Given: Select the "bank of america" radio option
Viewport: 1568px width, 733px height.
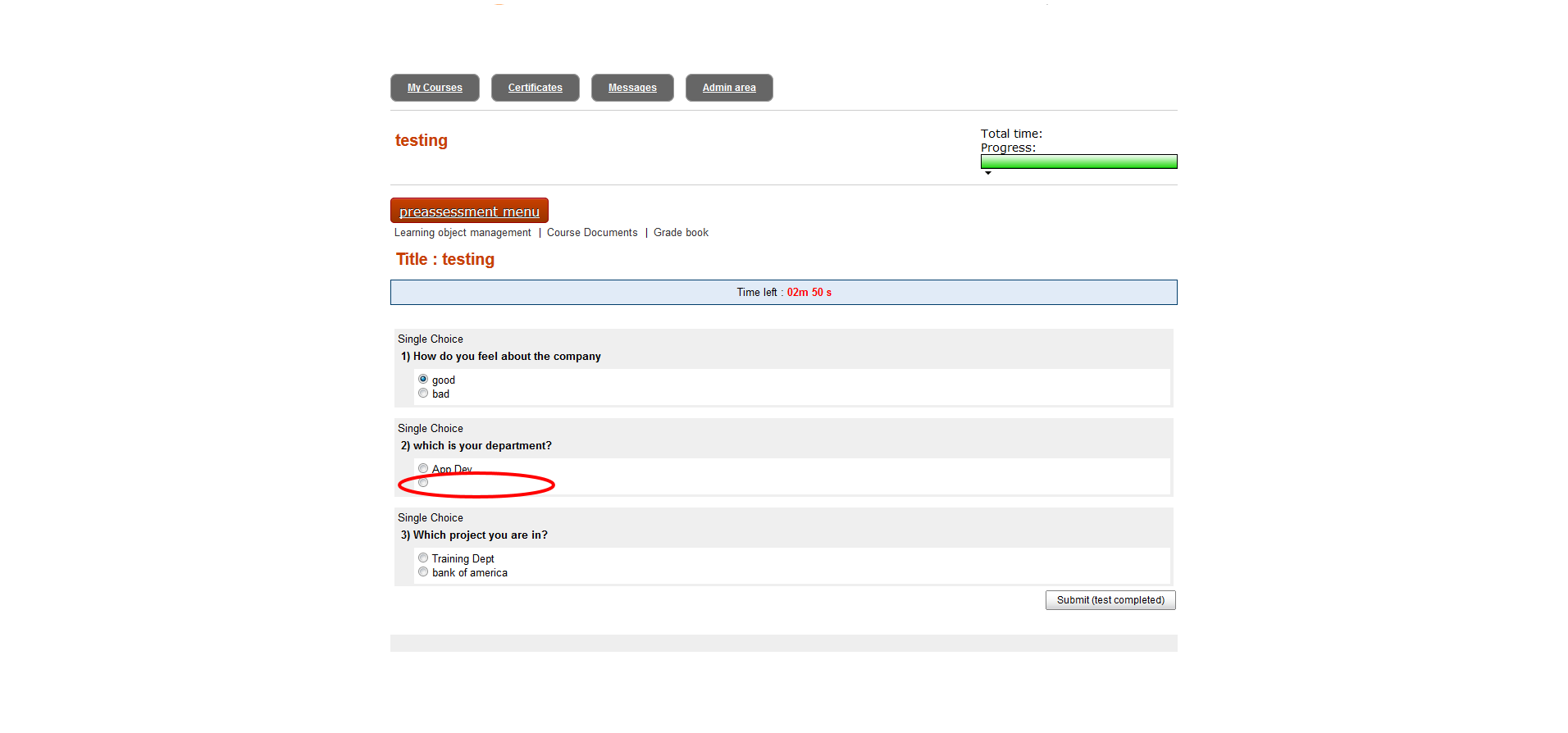Looking at the screenshot, I should (423, 571).
